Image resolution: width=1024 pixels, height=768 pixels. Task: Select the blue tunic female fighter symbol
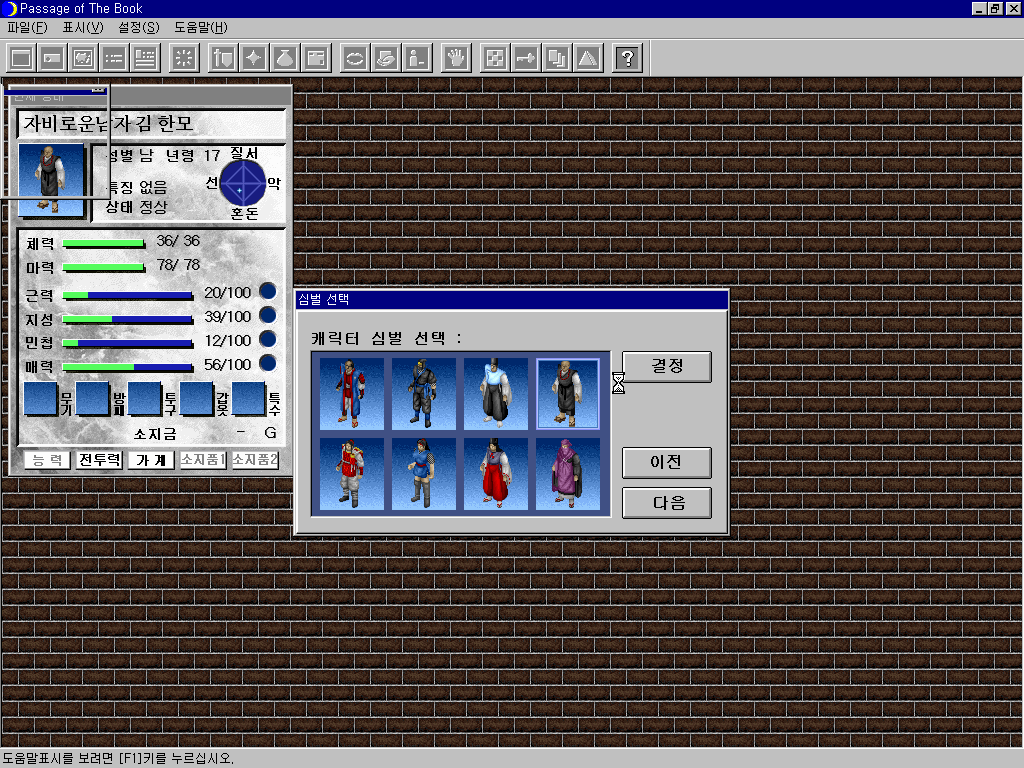pyautogui.click(x=424, y=474)
